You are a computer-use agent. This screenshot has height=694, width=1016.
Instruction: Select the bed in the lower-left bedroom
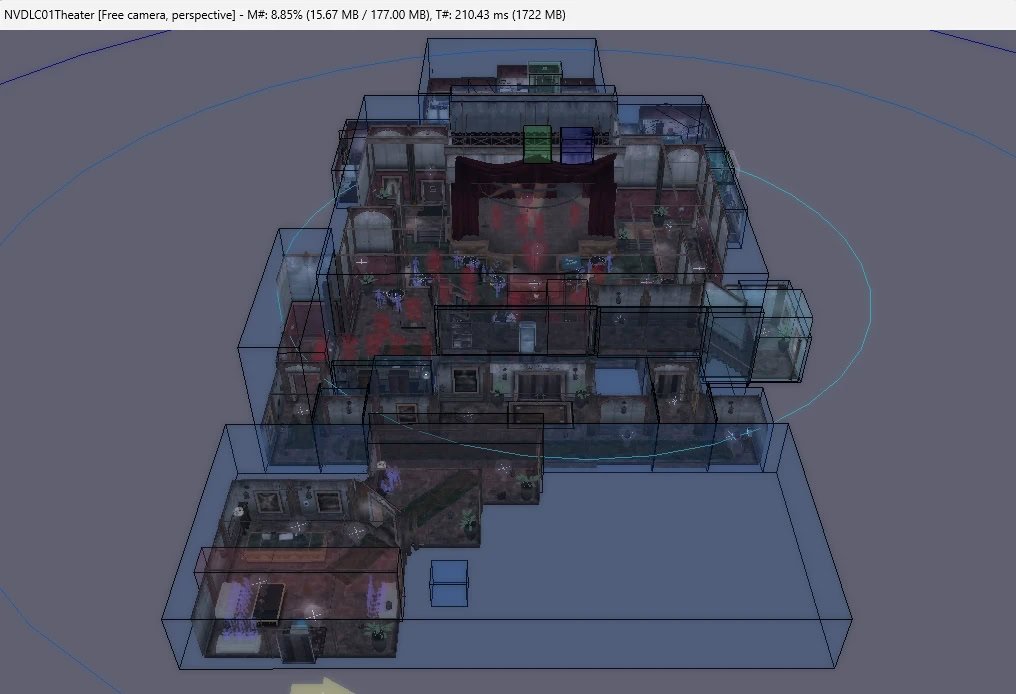269,604
